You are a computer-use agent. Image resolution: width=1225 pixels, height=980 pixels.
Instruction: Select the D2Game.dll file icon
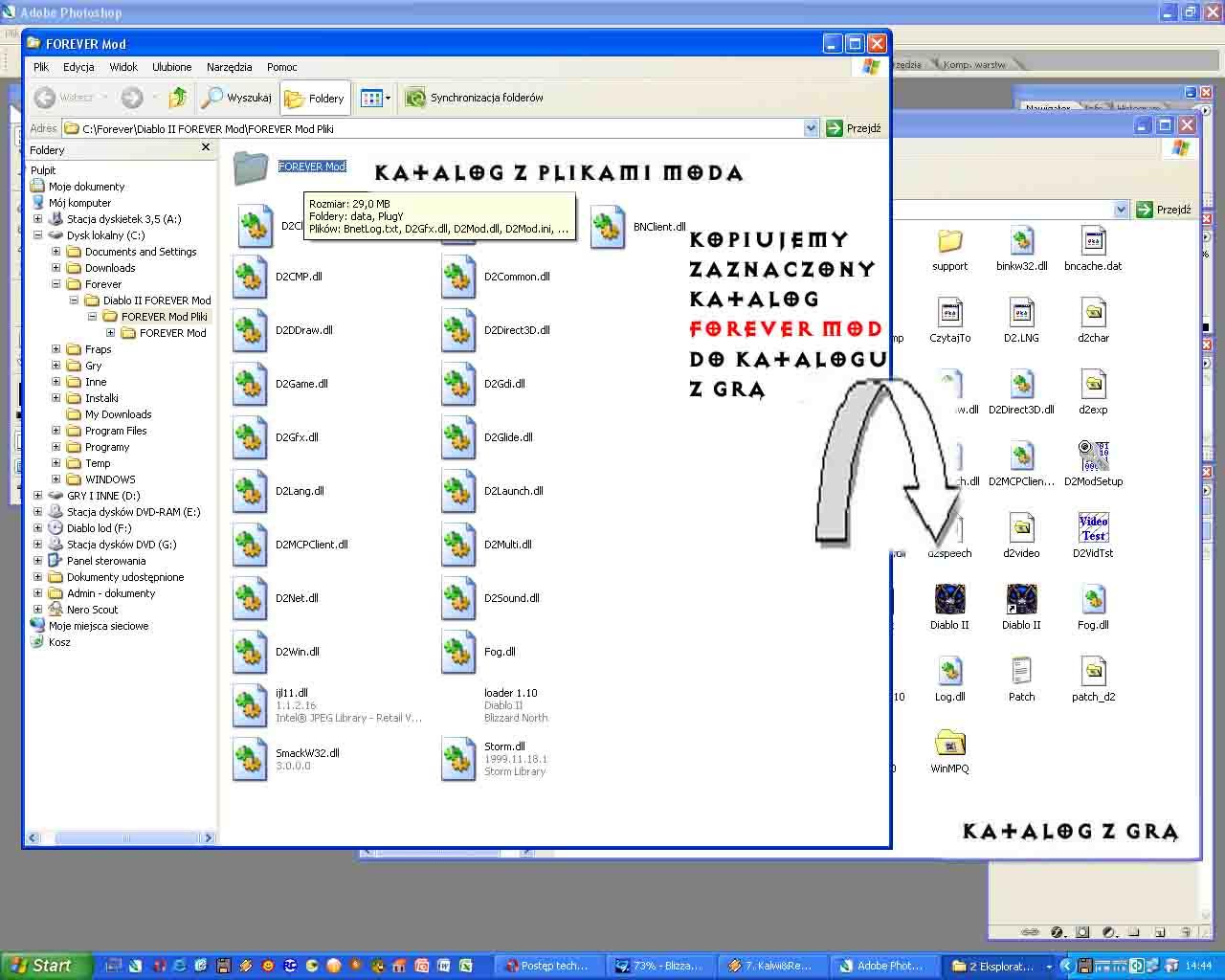(250, 384)
